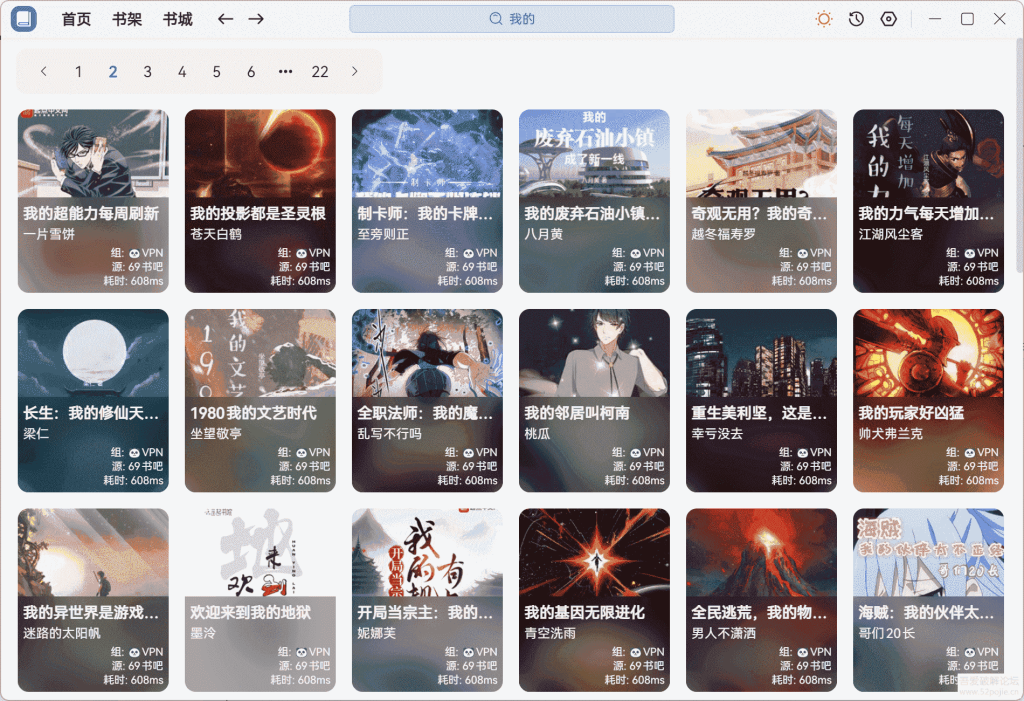
Task: Navigate back using the left arrow
Action: click(x=226, y=18)
